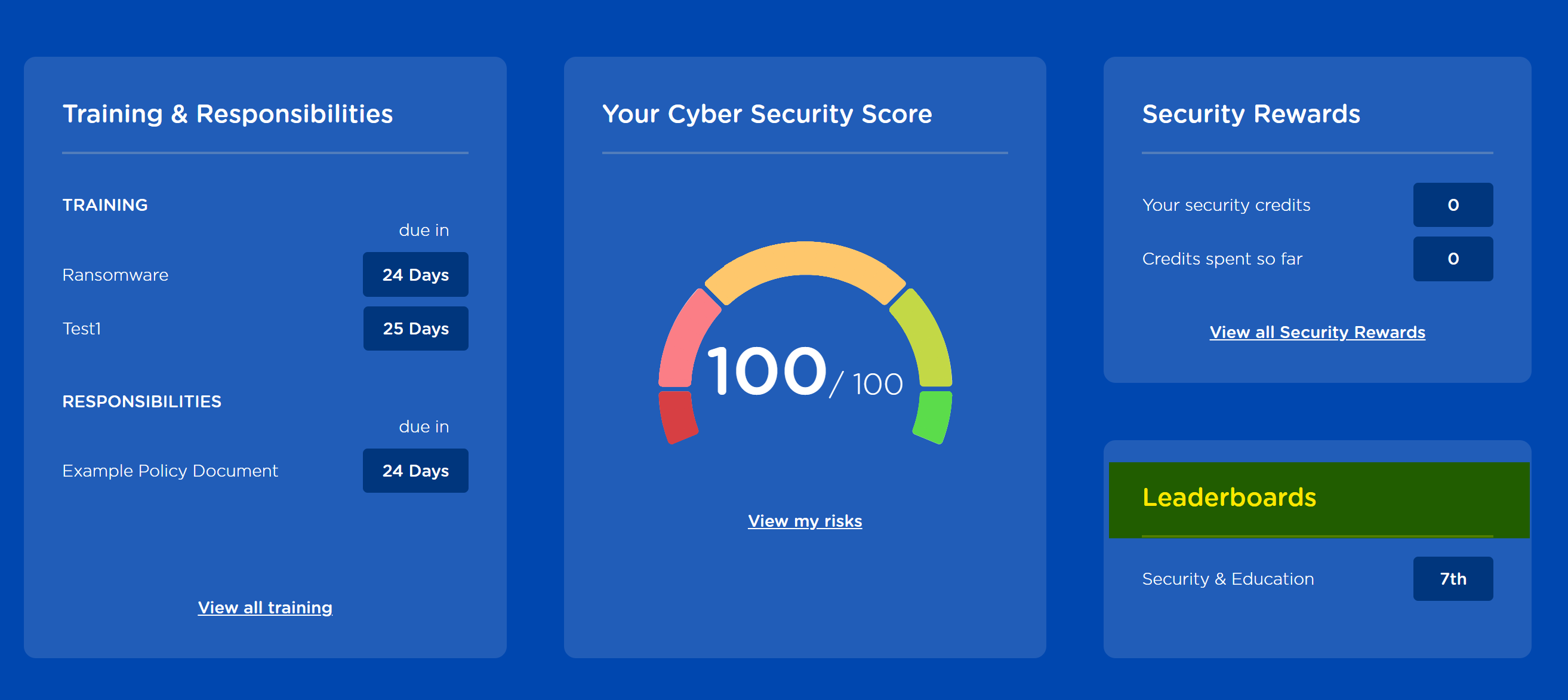Click the Test1 25 Days badge
Screen dimensions: 1568x700
(x=416, y=328)
